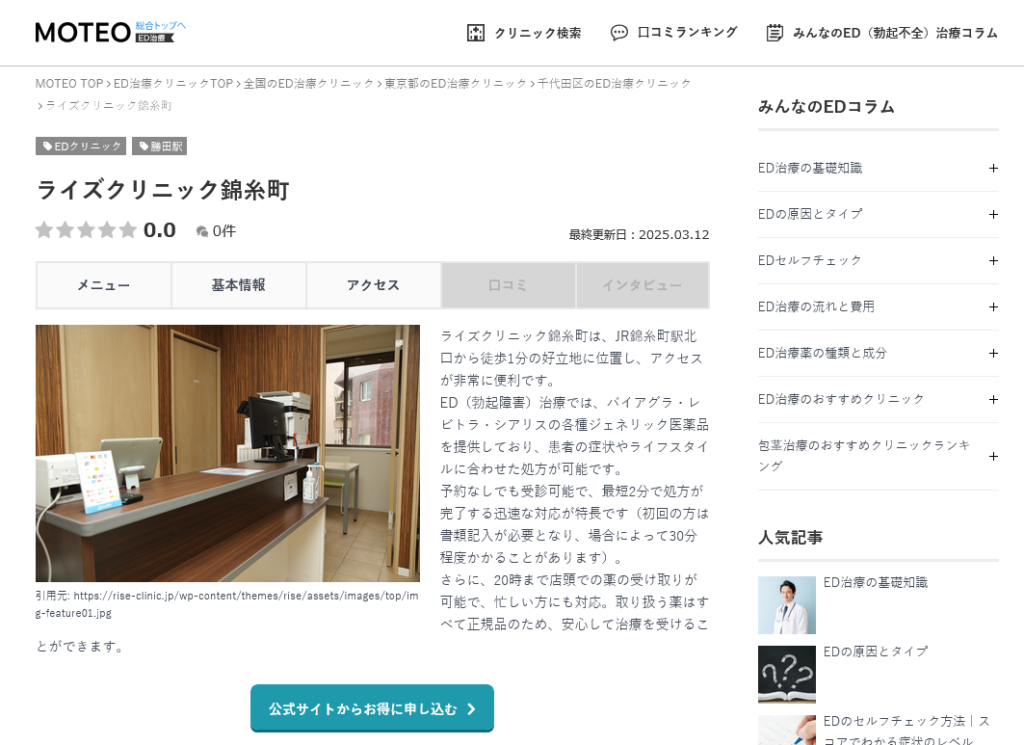Open the クリニック検索 menu item

[537, 33]
